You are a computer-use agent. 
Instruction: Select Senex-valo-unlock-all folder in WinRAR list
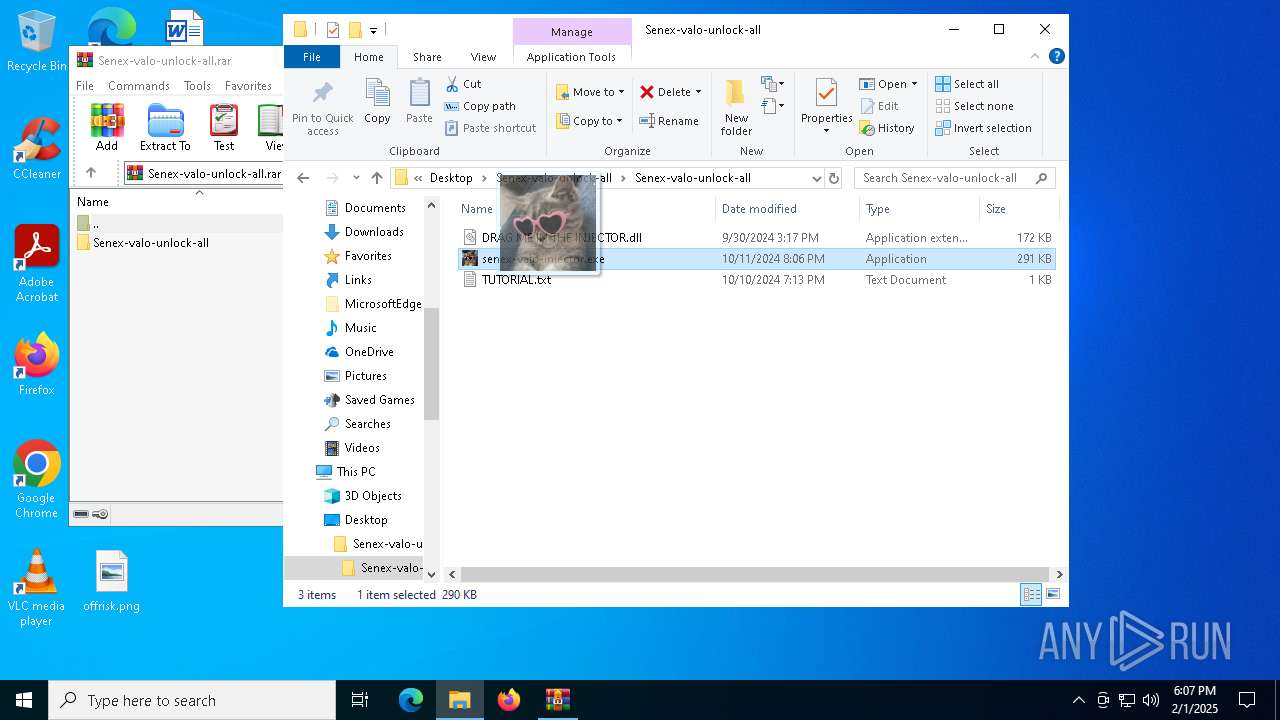(151, 243)
